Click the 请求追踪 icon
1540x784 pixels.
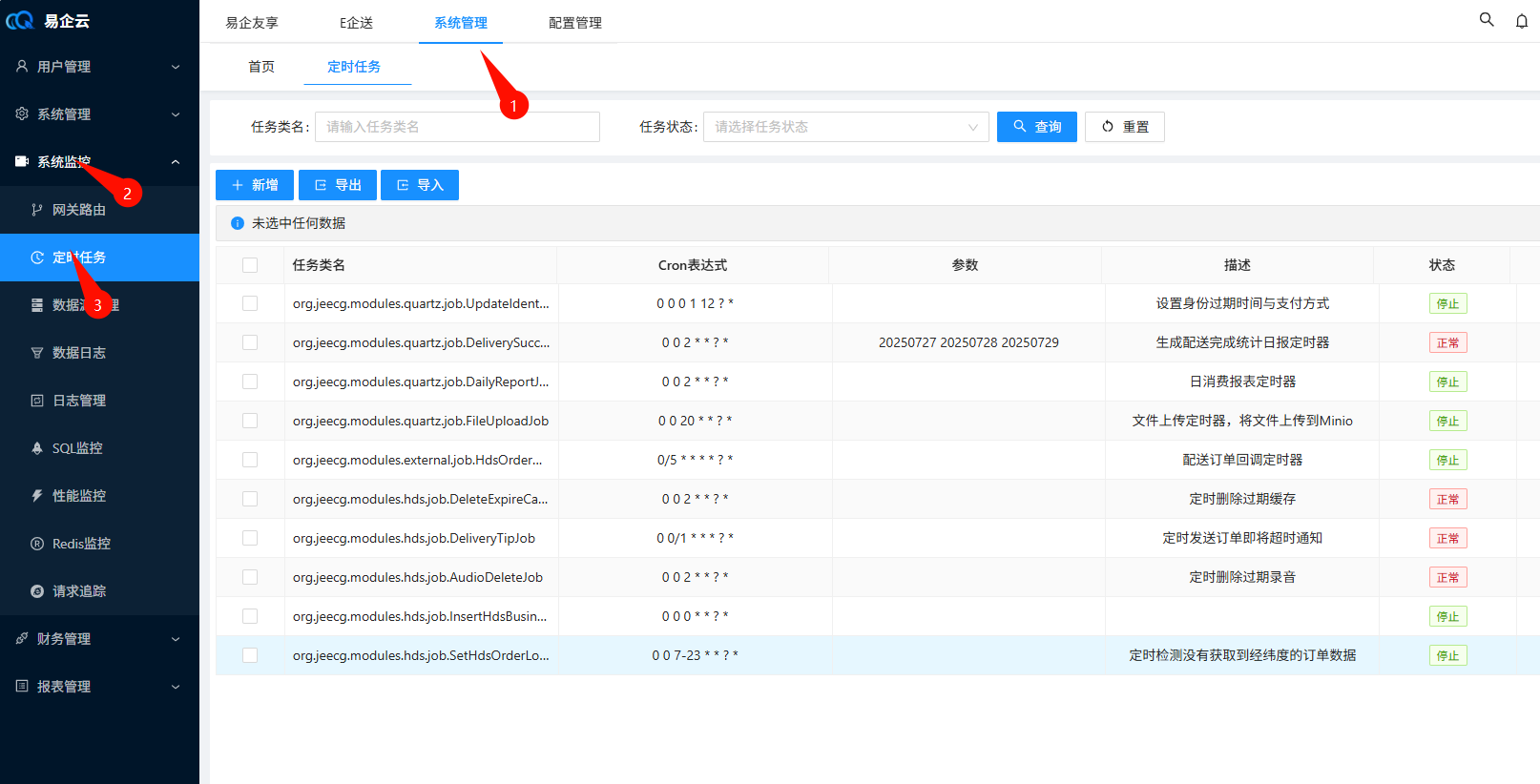click(x=37, y=590)
